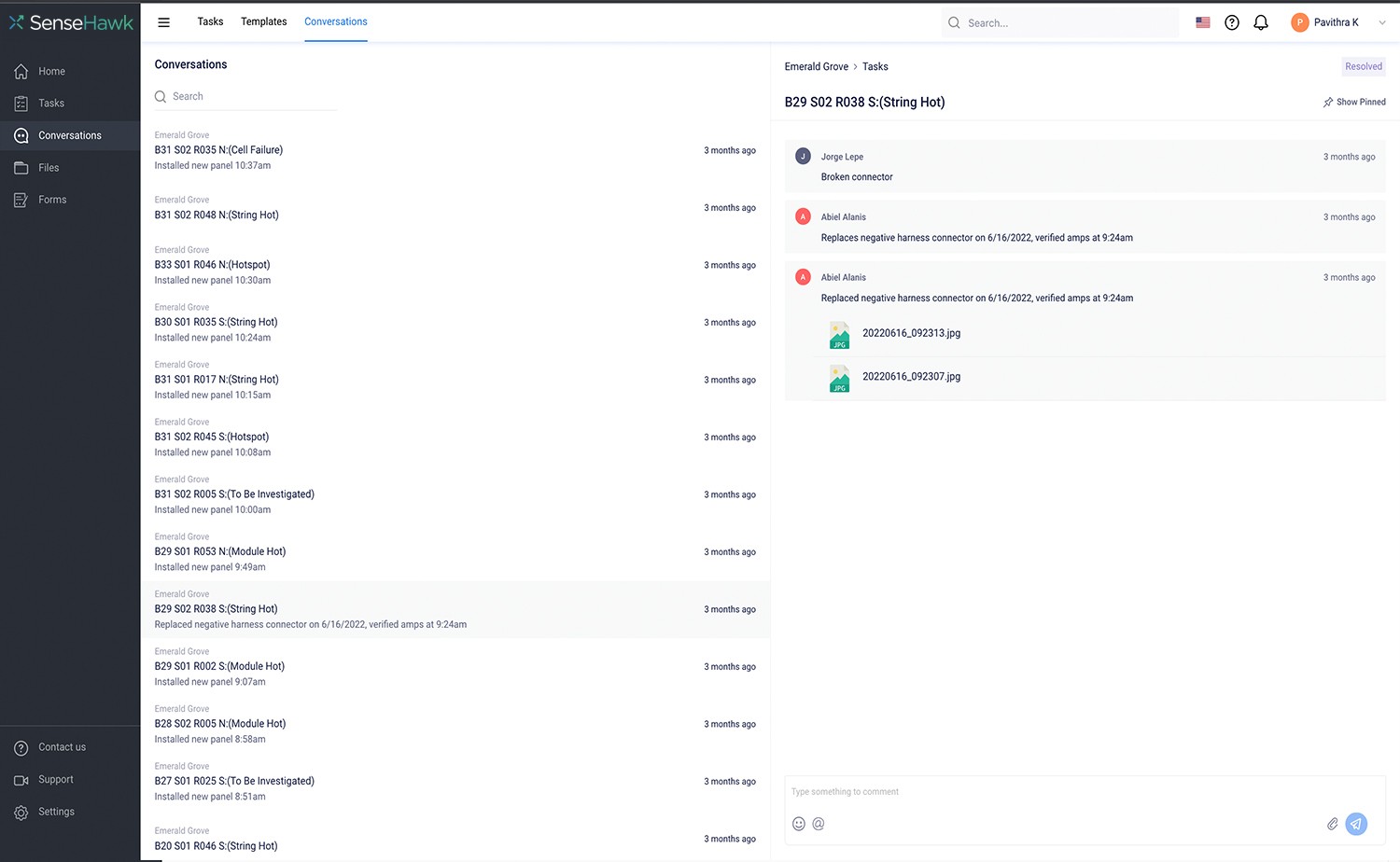The width and height of the screenshot is (1400, 862).
Task: Click the Pavithra K avatar
Action: tap(1299, 22)
